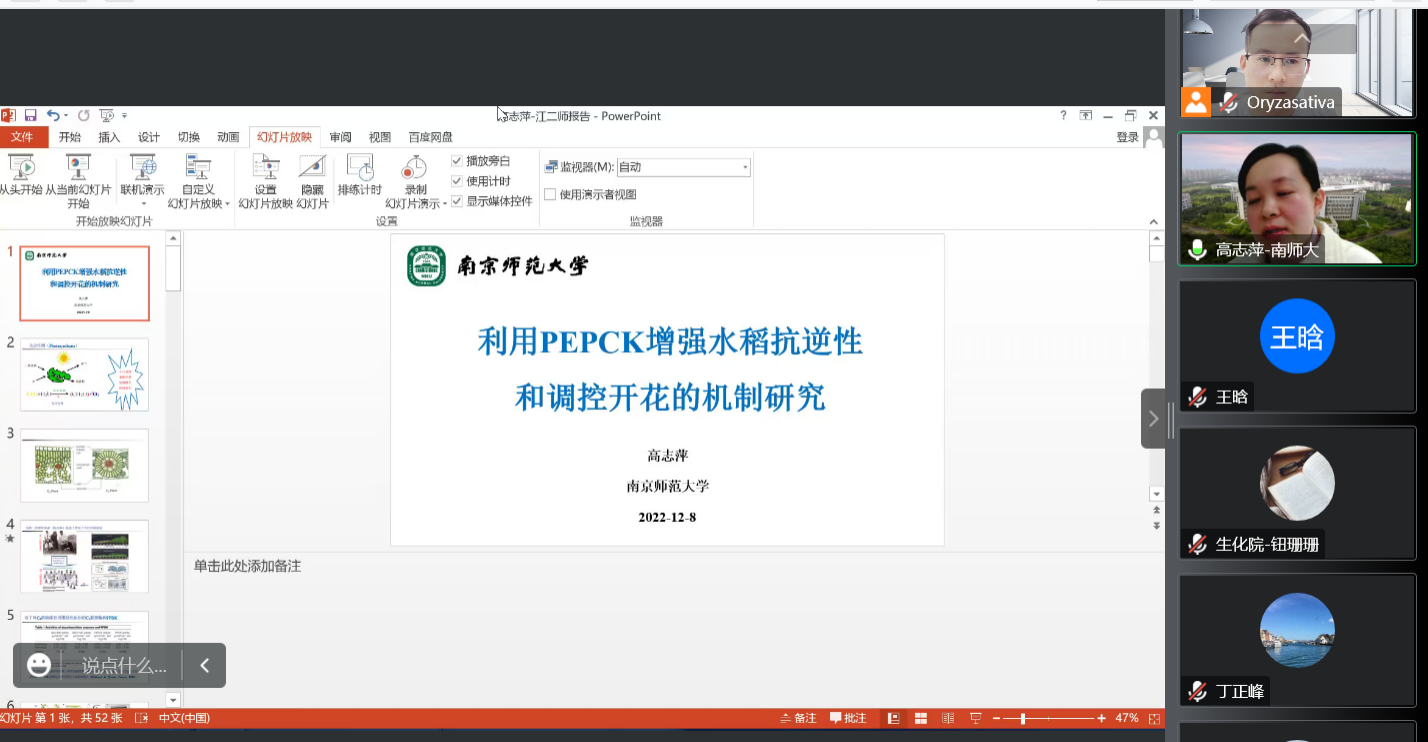This screenshot has height=742, width=1428.
Task: Enable Use Presenter View (使用演示者视图) checkbox
Action: coord(550,194)
